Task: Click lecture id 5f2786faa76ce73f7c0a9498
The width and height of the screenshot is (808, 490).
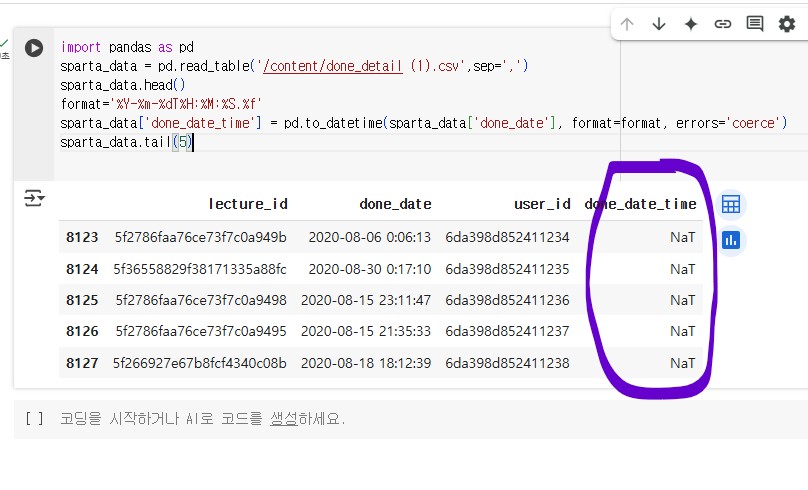Action: tap(201, 300)
